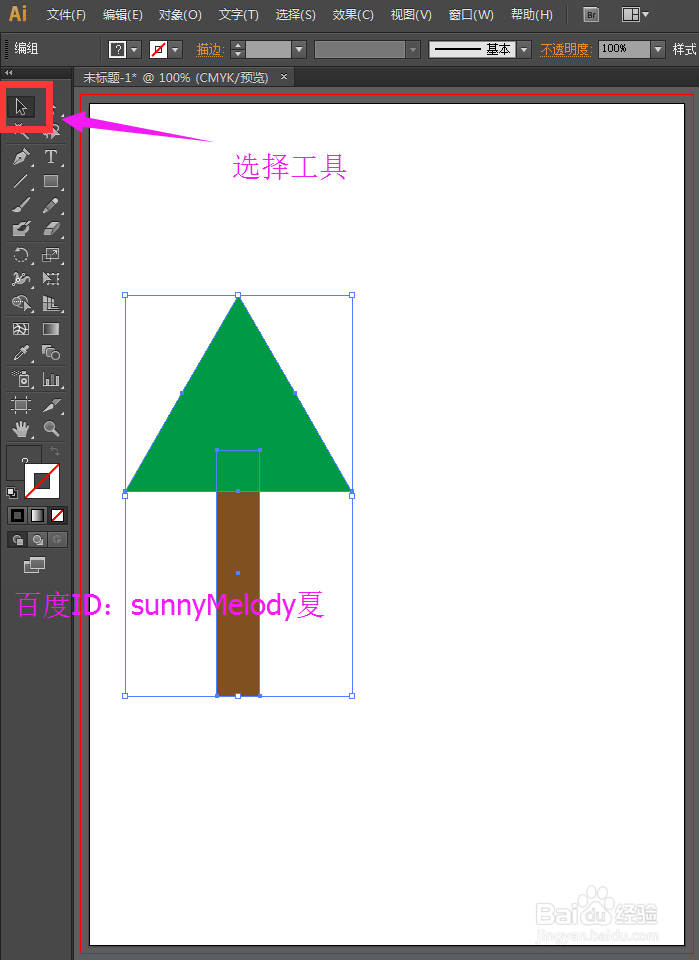Open brush definition 基本 dropdown
The image size is (699, 960).
(524, 50)
